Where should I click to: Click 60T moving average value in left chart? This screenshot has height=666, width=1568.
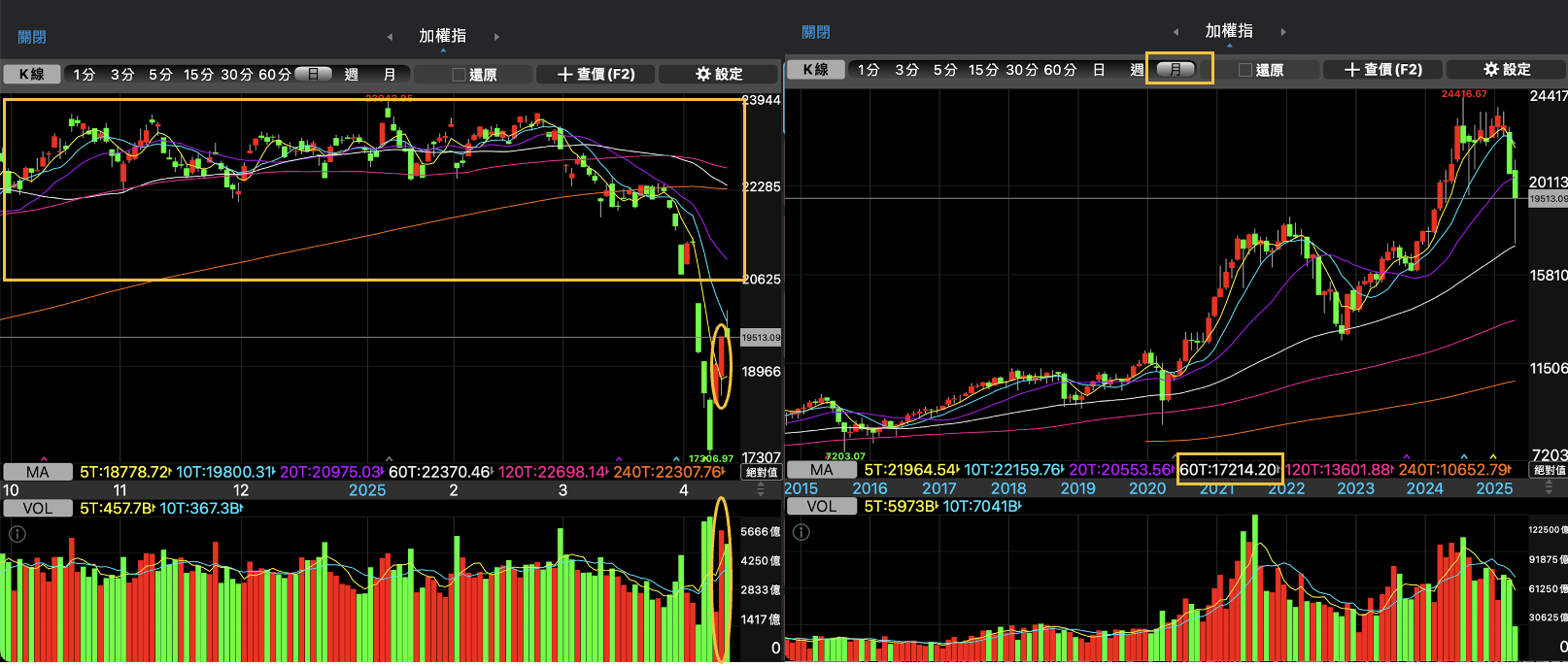pyautogui.click(x=440, y=472)
